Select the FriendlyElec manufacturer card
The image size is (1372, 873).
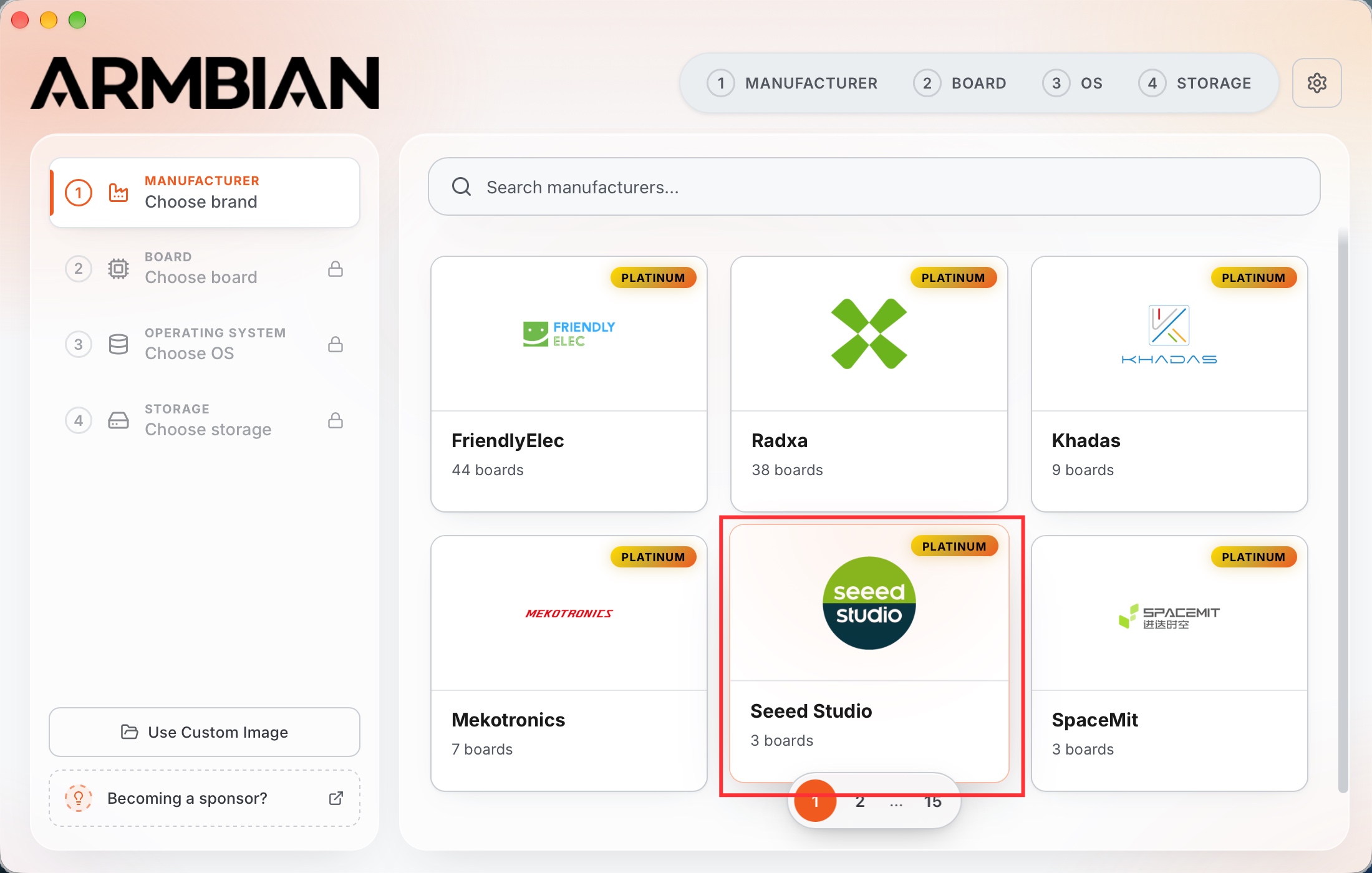pyautogui.click(x=569, y=384)
